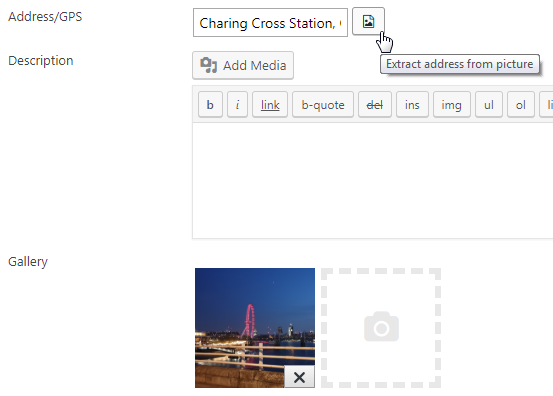Click inside the Description text area
This screenshot has height=396, width=553.
click(x=373, y=181)
